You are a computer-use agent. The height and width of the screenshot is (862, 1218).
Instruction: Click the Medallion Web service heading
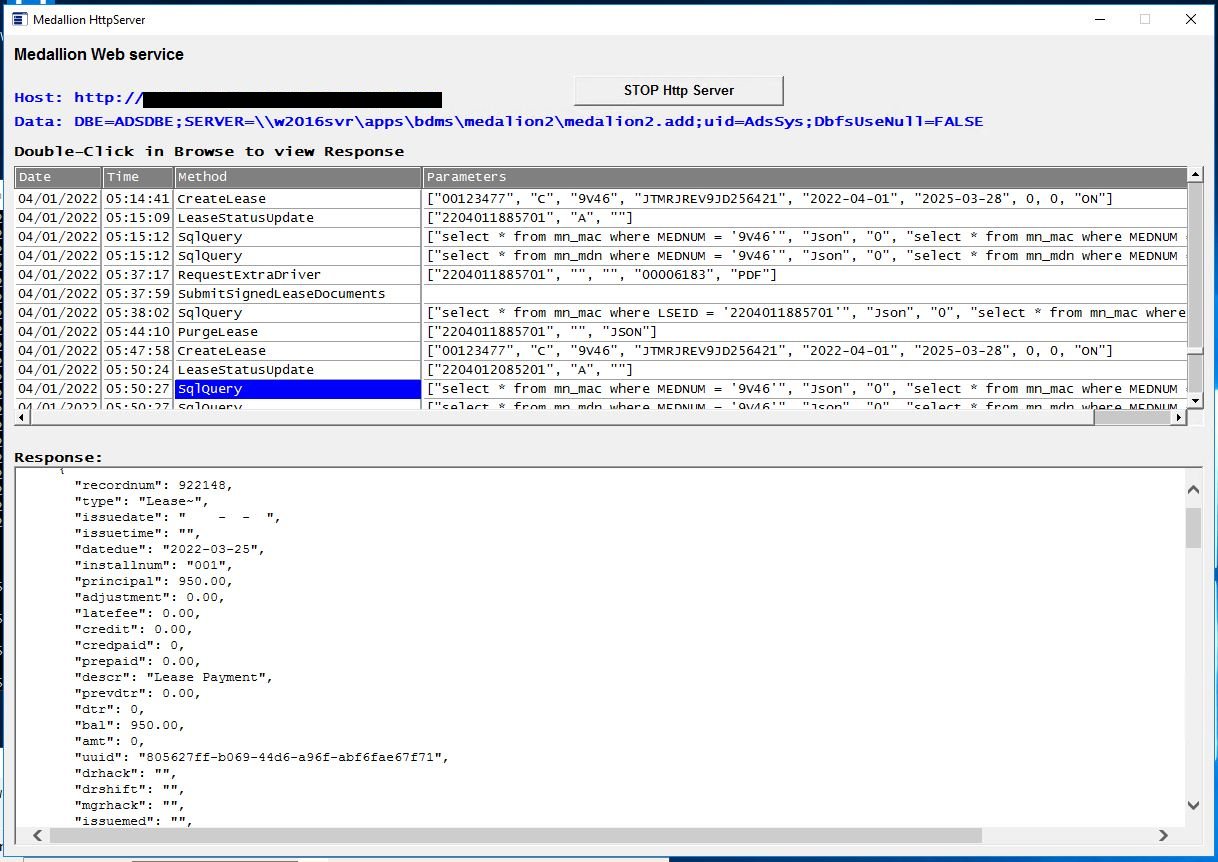click(x=99, y=55)
